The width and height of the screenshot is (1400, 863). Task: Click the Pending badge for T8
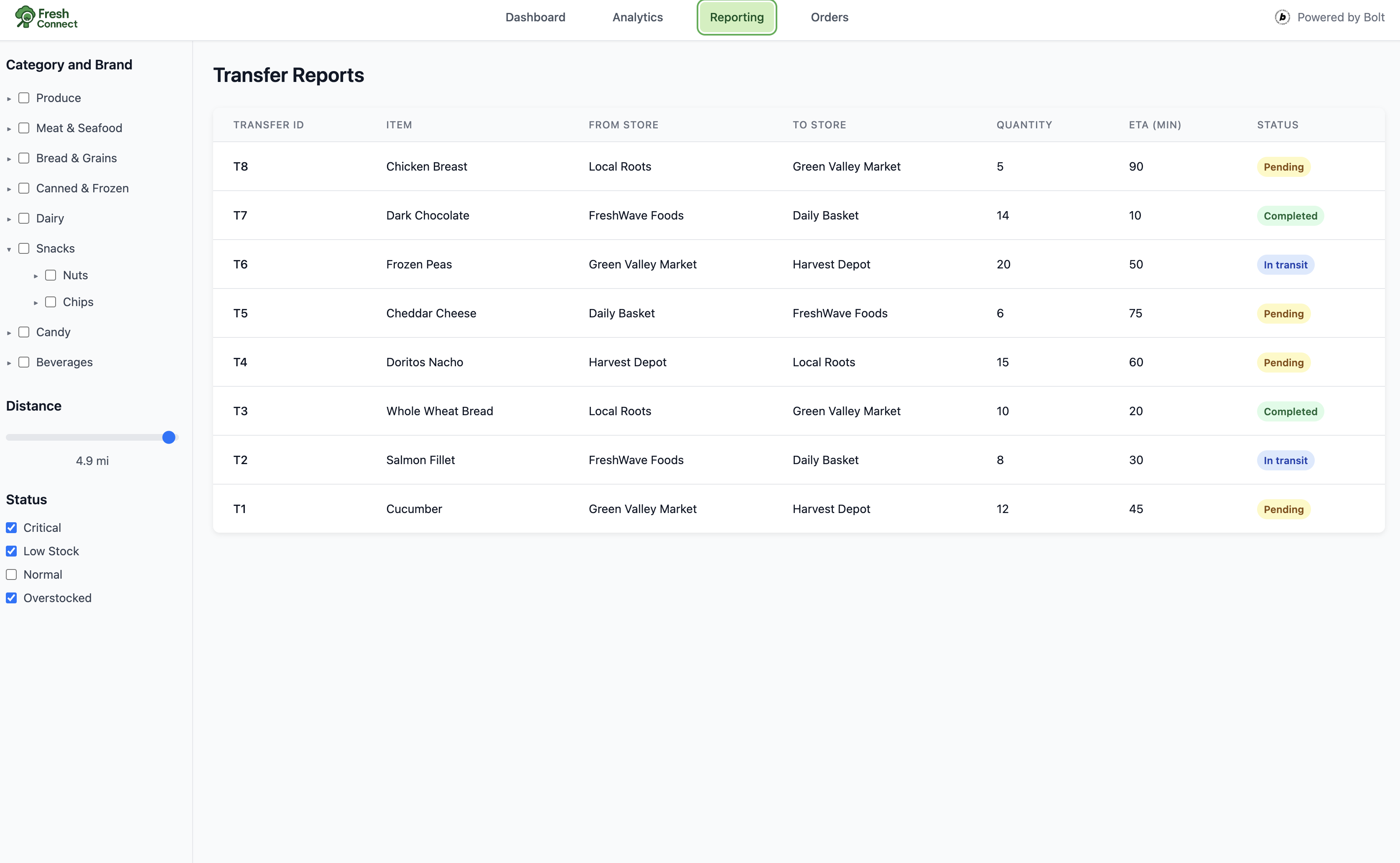tap(1283, 167)
